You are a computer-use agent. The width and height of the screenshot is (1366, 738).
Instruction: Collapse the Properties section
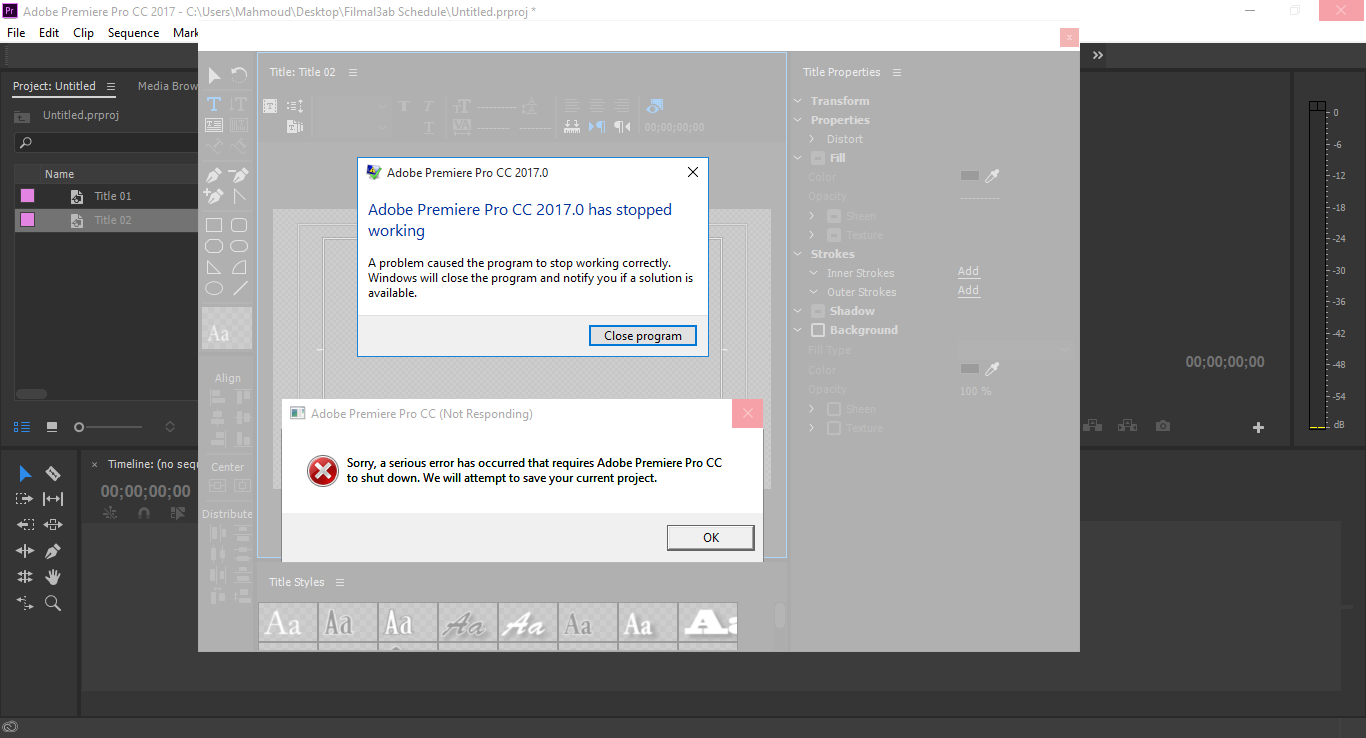coord(798,120)
